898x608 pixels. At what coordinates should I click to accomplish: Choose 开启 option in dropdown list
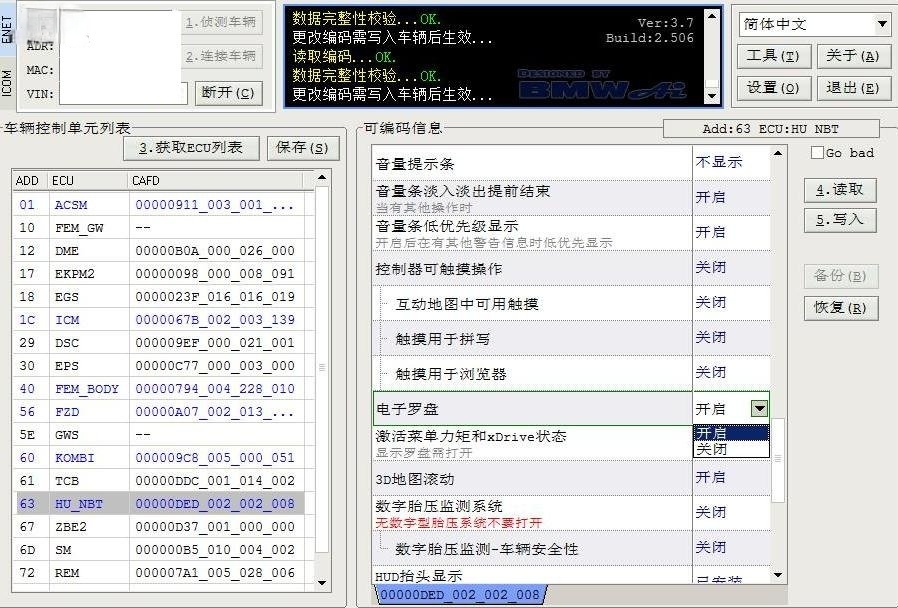click(731, 433)
